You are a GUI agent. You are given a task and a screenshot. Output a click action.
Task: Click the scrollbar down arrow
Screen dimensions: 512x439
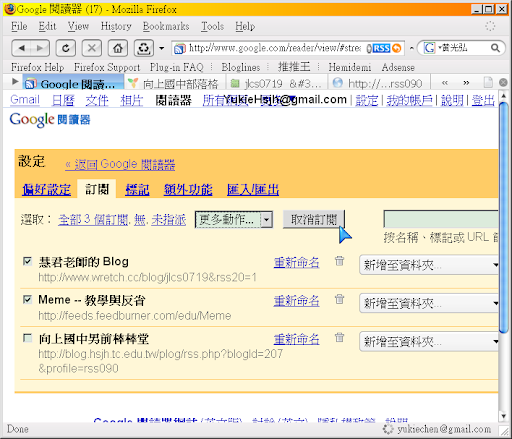pyautogui.click(x=504, y=416)
